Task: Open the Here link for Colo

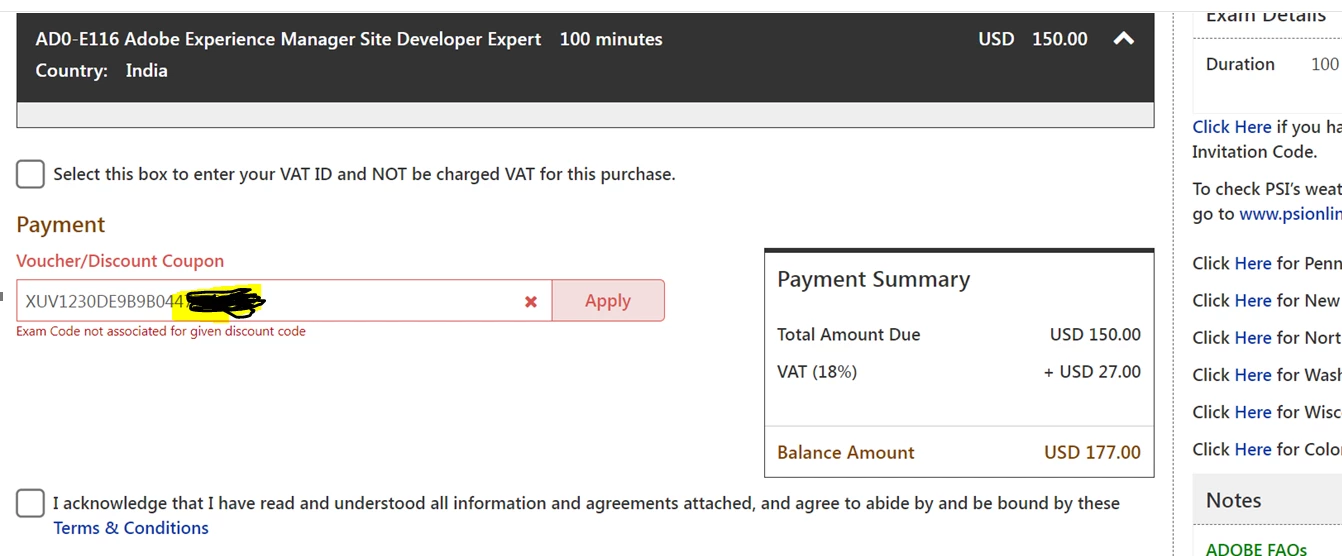Action: (x=1253, y=449)
